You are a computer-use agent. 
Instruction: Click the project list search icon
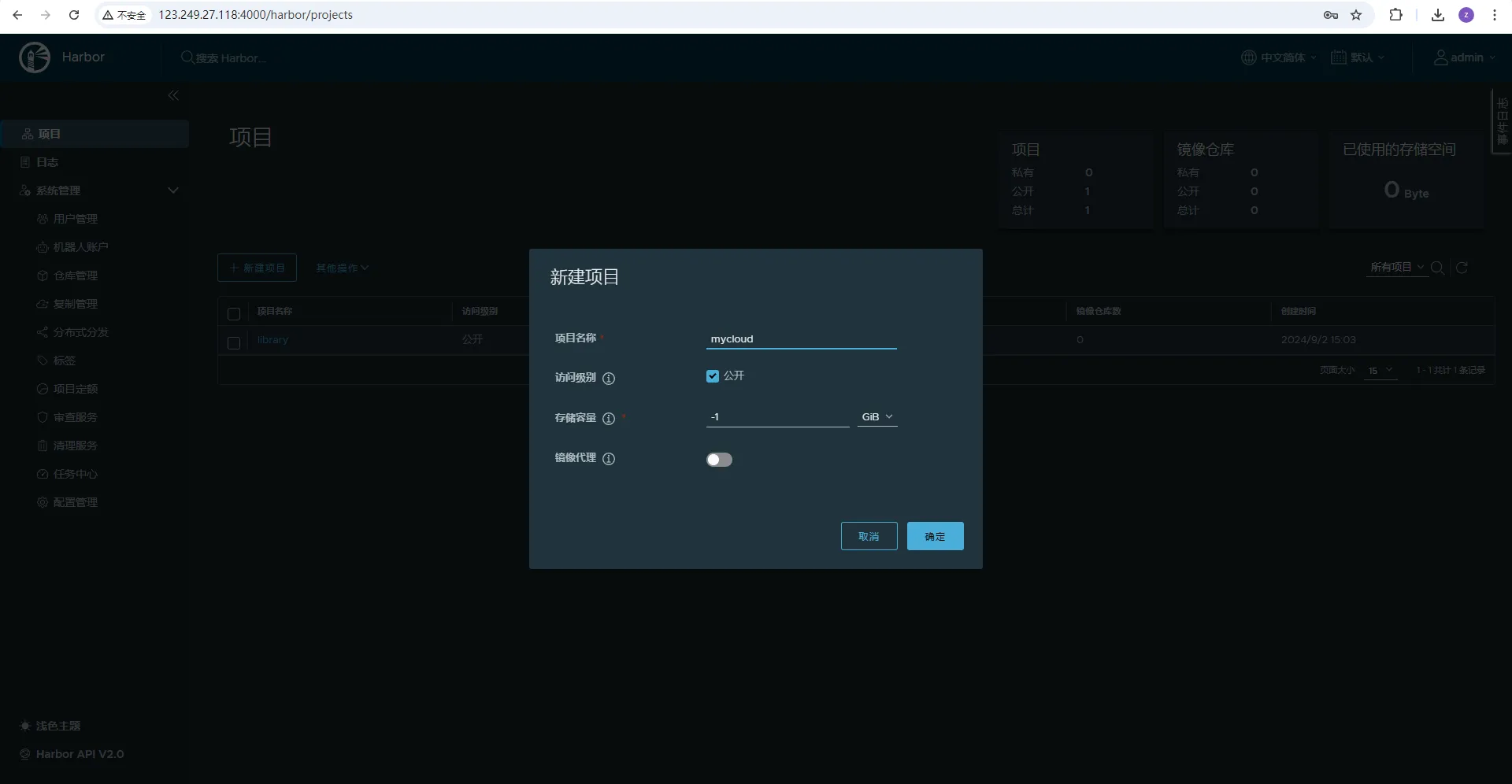click(1437, 268)
